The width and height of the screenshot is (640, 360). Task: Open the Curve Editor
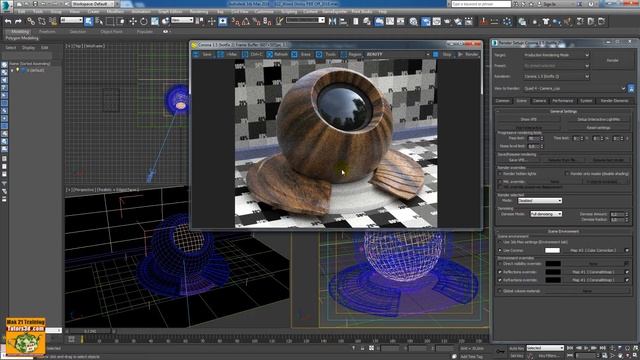pyautogui.click(x=390, y=21)
